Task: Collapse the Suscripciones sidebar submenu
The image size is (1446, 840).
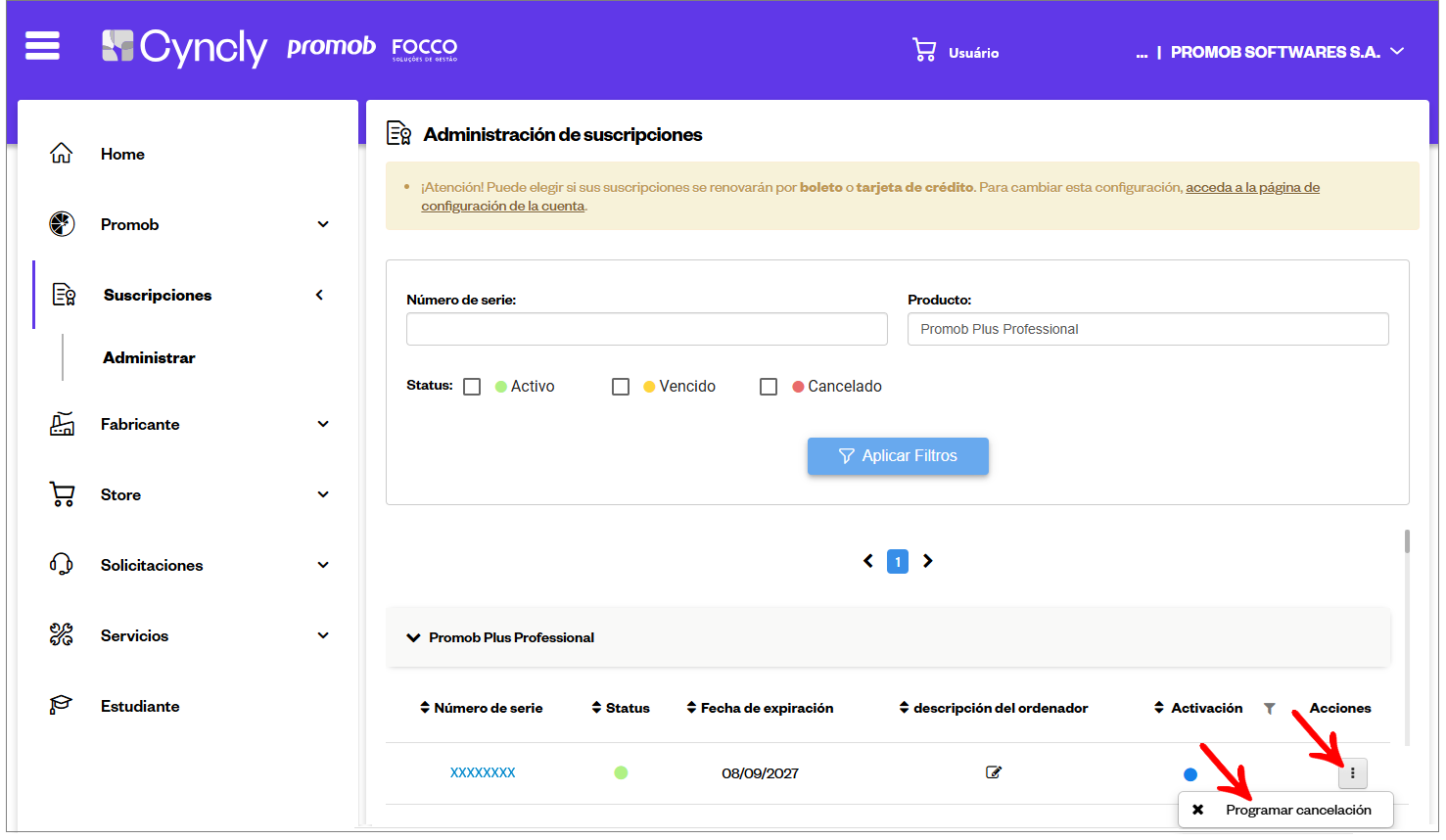Action: tap(319, 295)
